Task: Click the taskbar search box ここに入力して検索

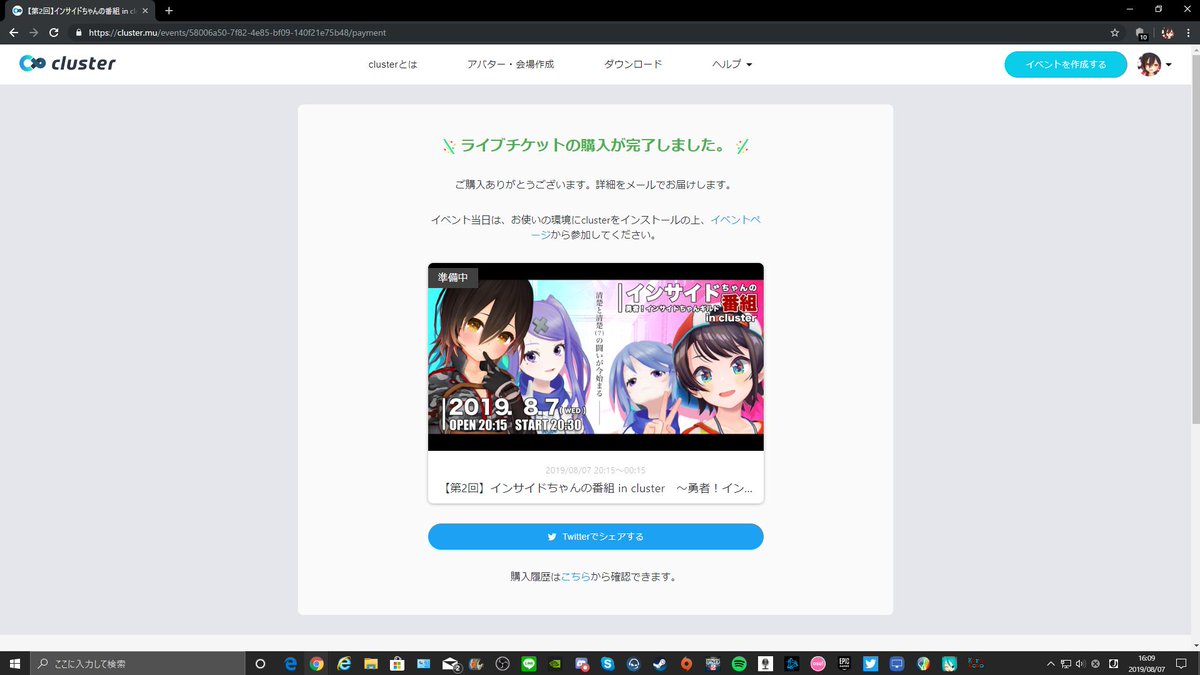Action: [137, 663]
